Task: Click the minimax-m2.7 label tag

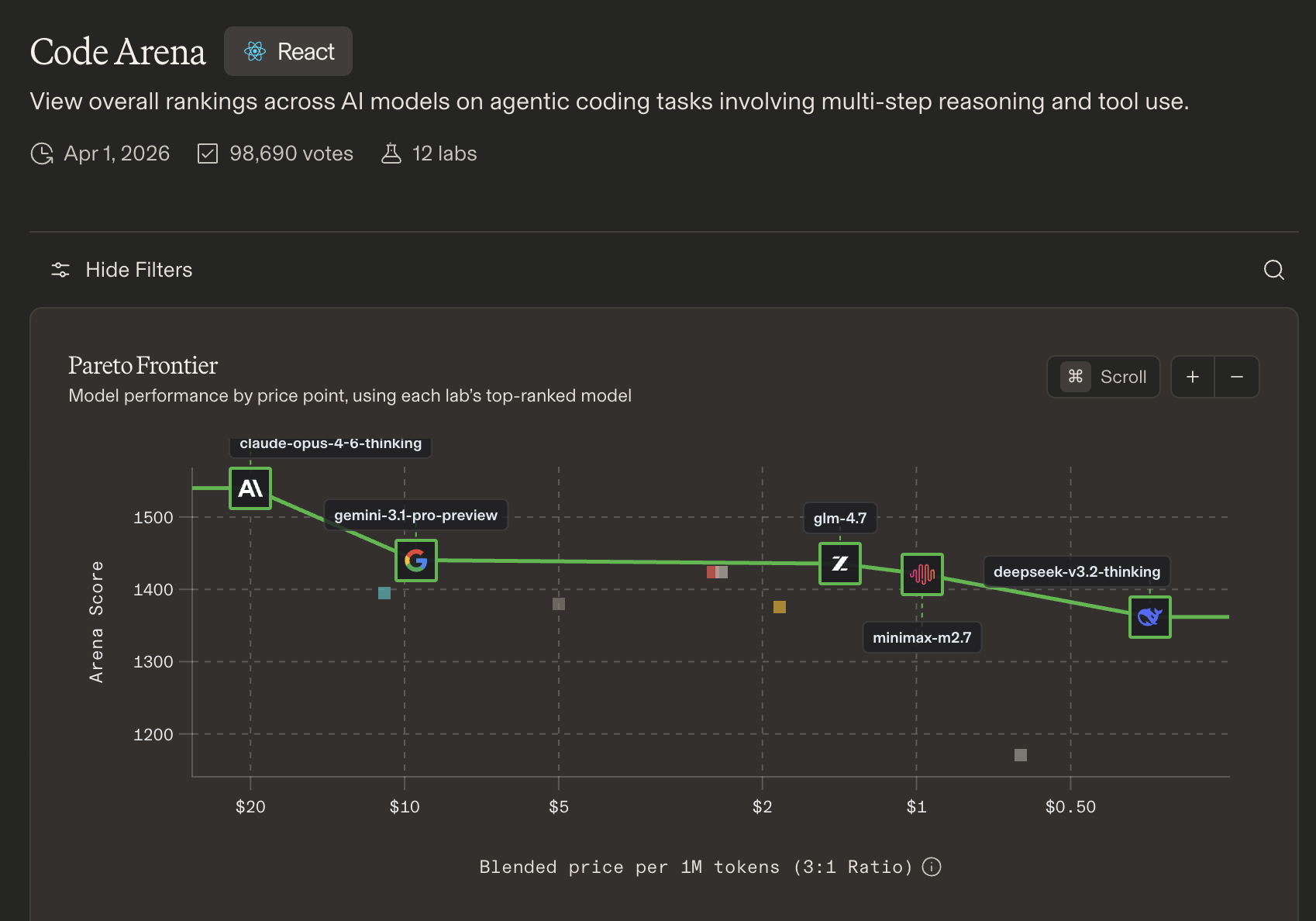Action: pos(922,638)
